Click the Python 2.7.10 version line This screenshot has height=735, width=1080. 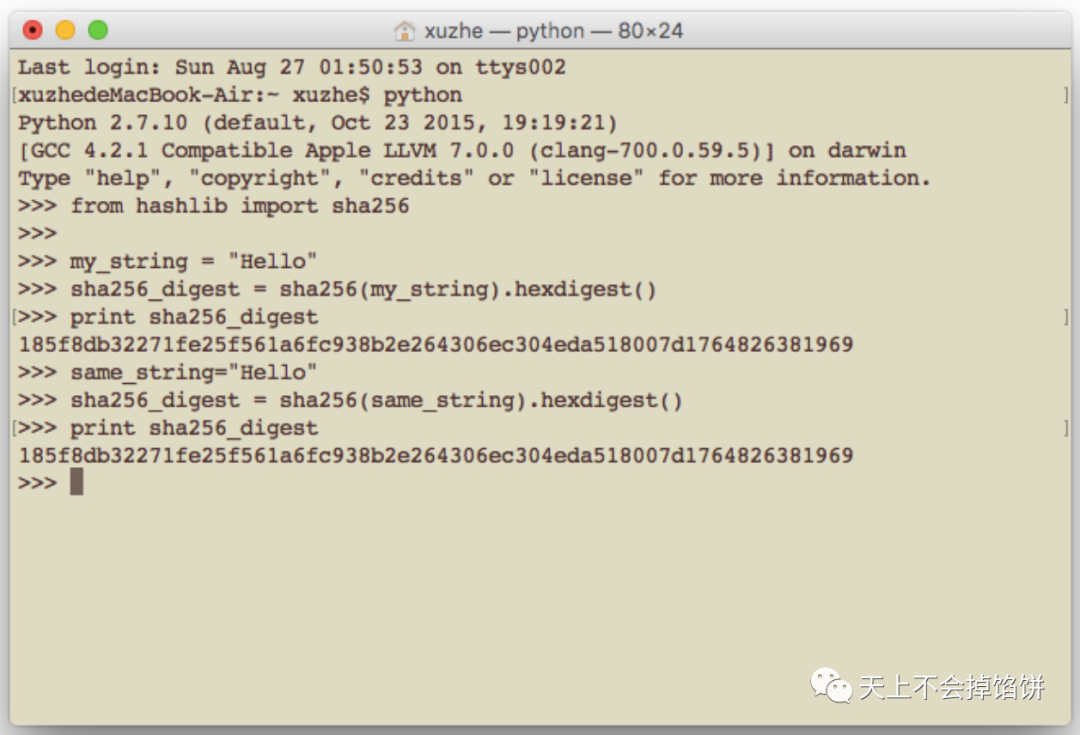(318, 123)
